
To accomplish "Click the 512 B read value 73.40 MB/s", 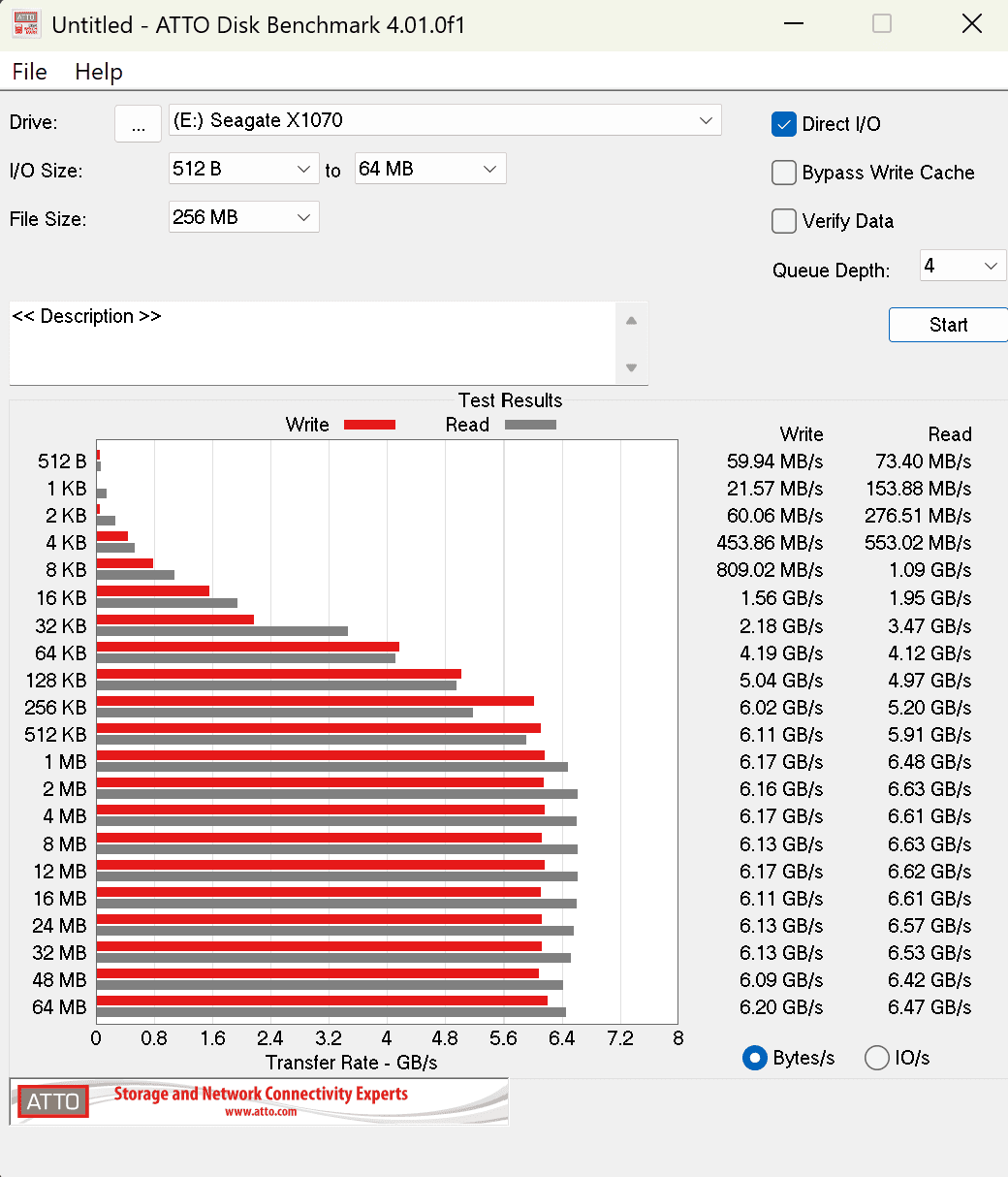I will (x=923, y=461).
